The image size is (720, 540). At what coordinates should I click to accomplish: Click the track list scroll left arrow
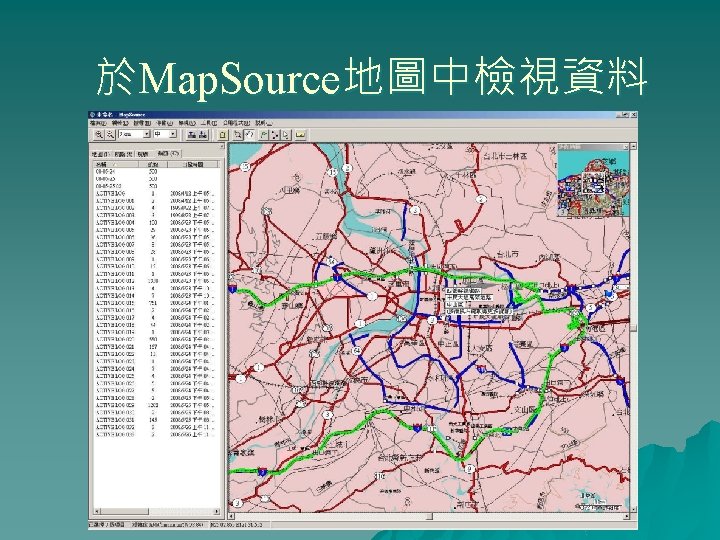click(97, 511)
